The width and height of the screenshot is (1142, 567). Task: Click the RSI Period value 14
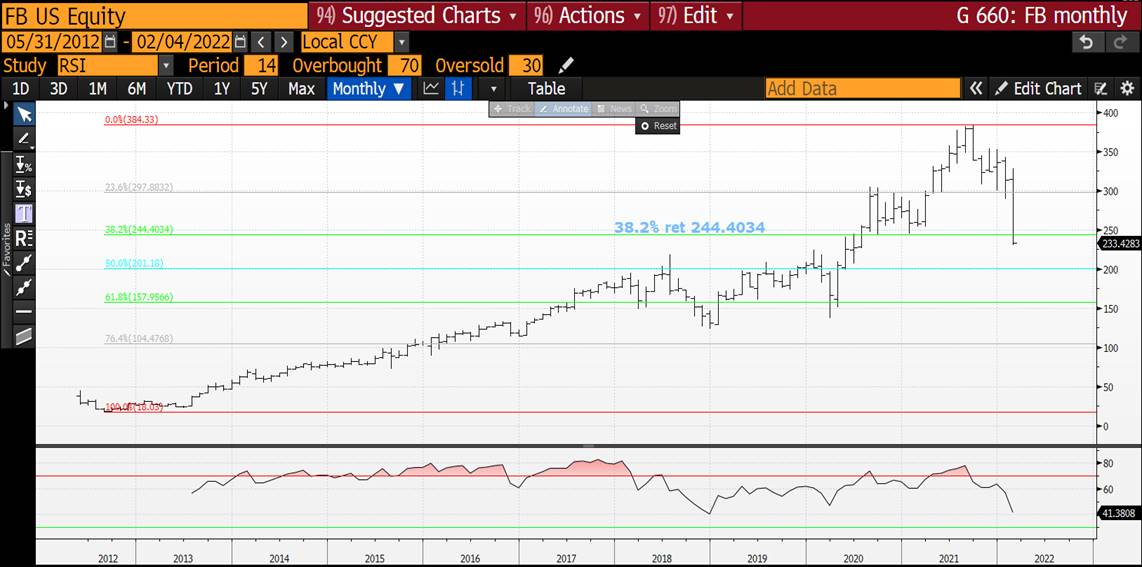(x=261, y=66)
